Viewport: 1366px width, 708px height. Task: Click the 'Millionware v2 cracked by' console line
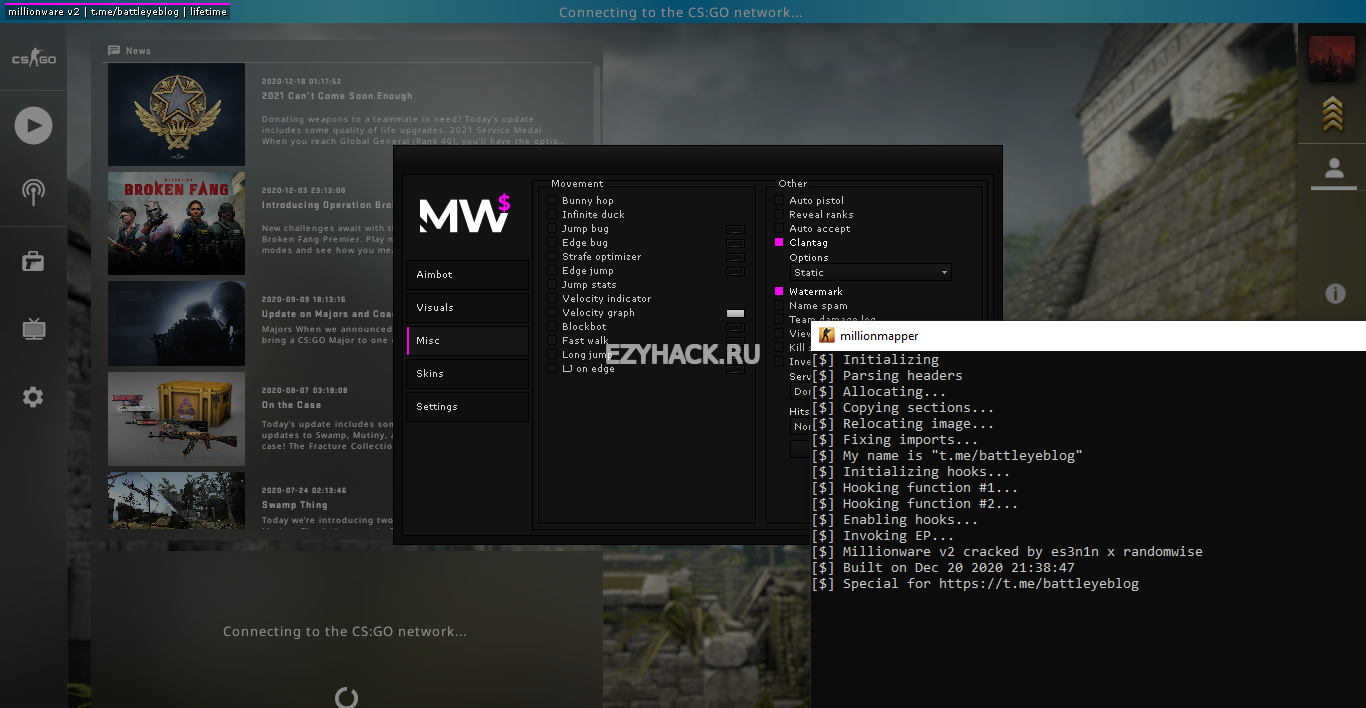1008,552
